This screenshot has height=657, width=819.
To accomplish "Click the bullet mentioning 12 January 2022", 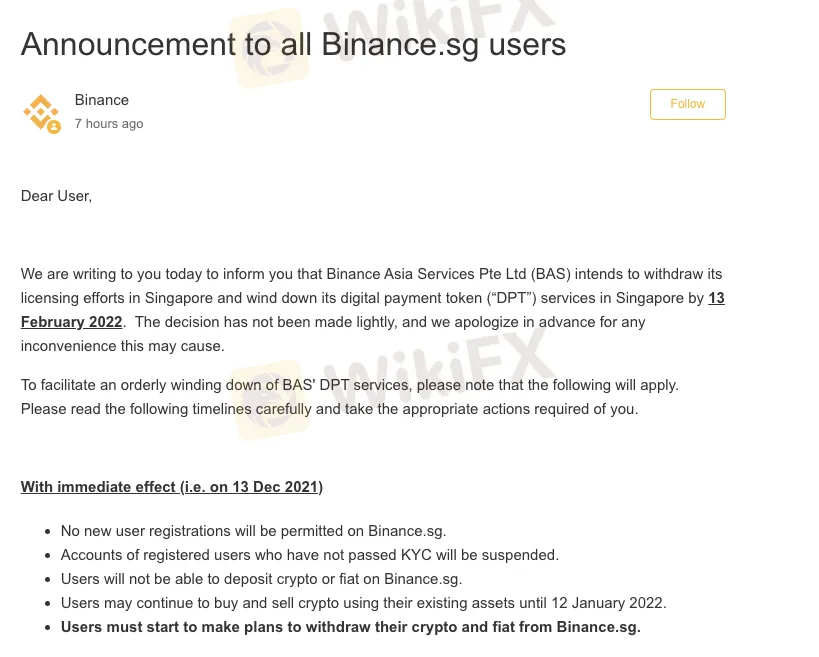I will (x=363, y=603).
